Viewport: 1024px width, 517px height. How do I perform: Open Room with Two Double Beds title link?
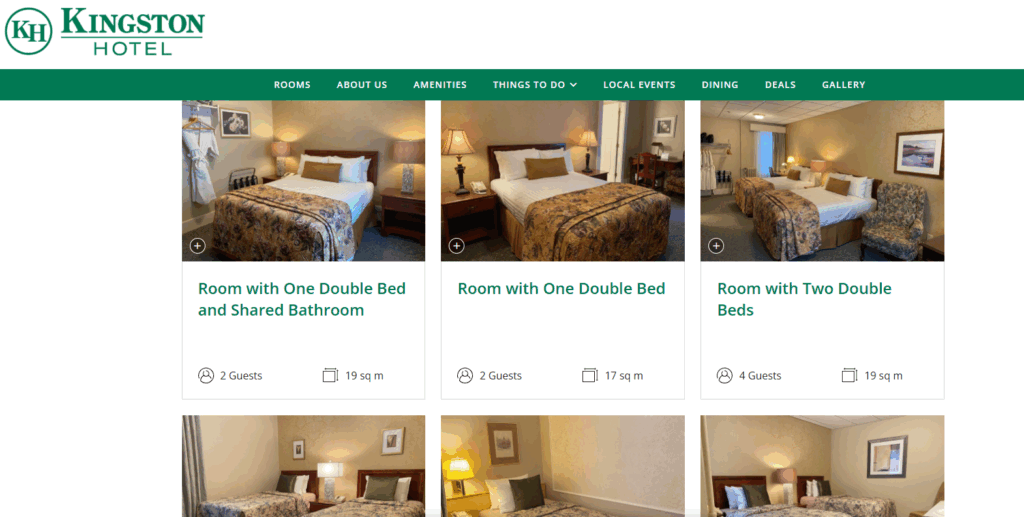pos(804,299)
